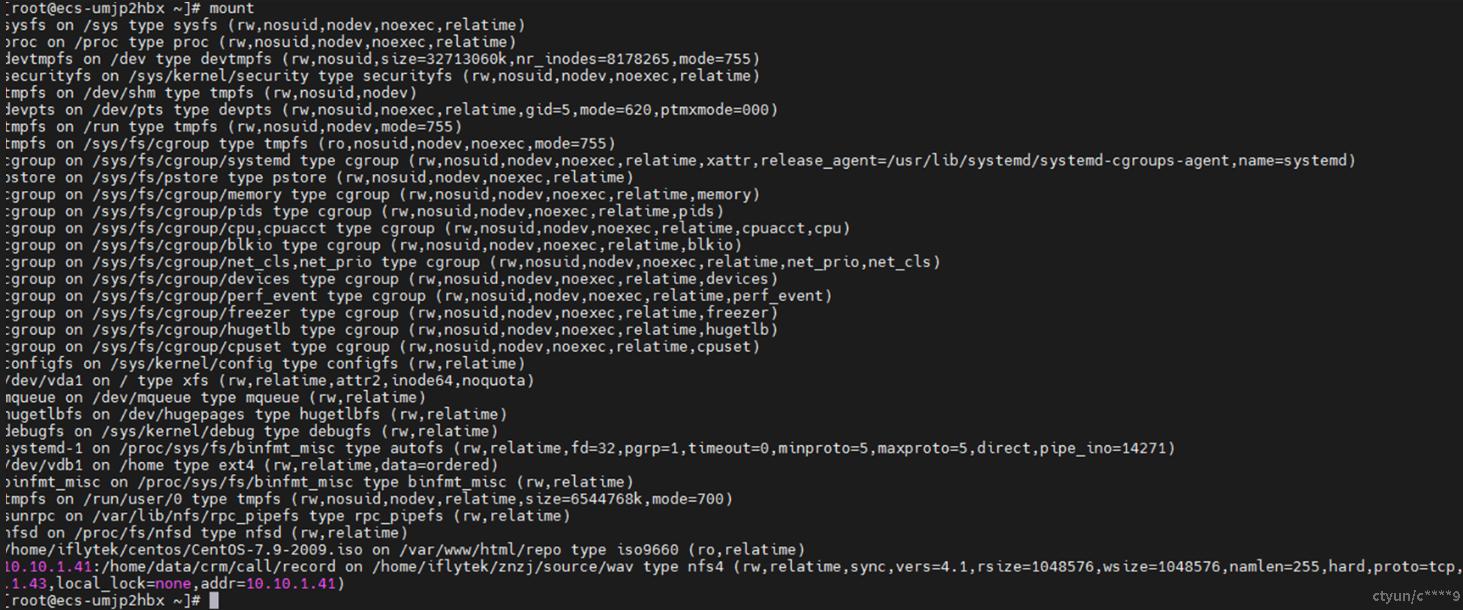Viewport: 1463px width, 610px height.
Task: Click the configfs on /sys/kernel/config line
Action: pos(264,364)
